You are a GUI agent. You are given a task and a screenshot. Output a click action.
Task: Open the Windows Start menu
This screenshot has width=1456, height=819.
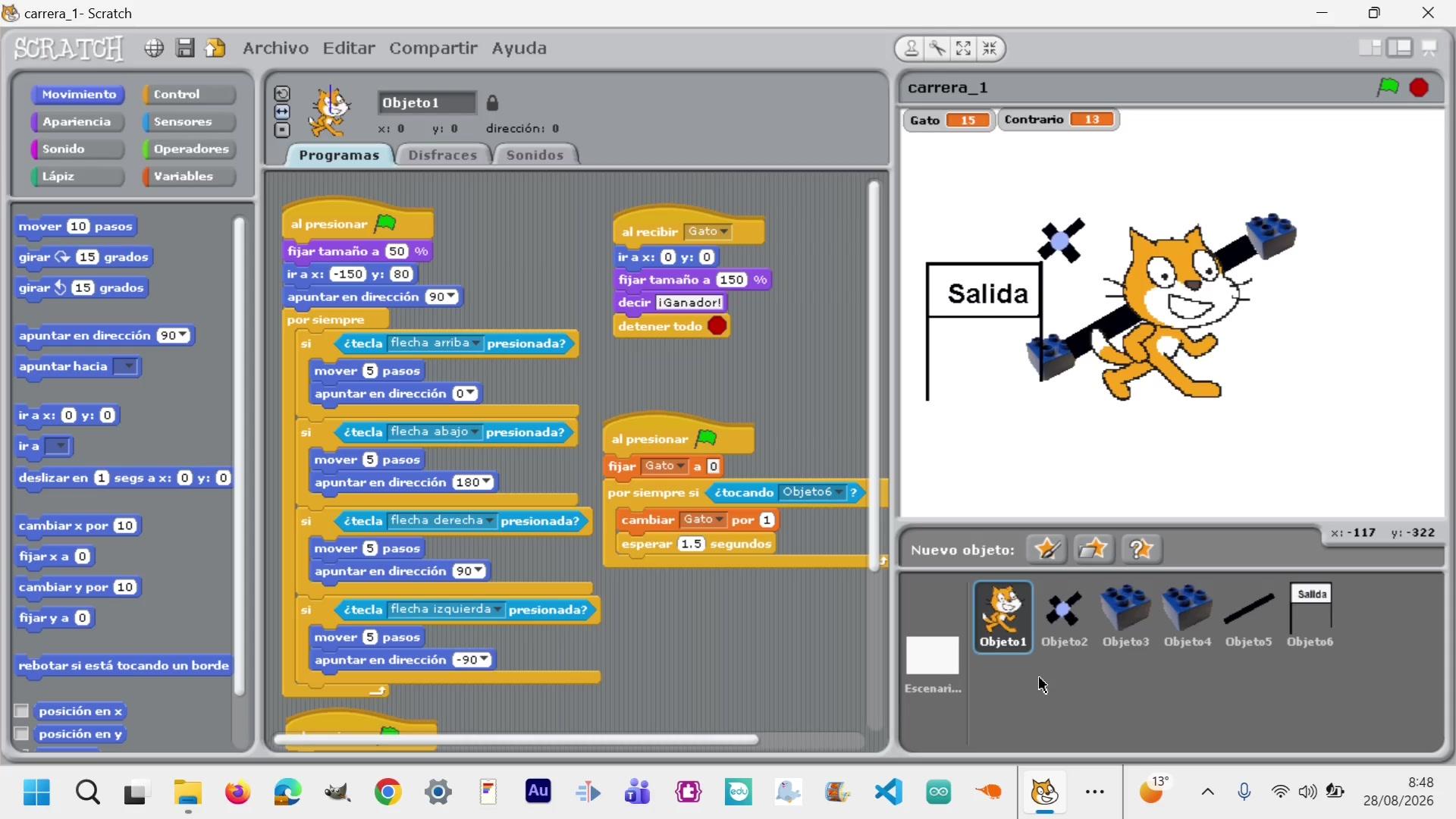tap(36, 792)
